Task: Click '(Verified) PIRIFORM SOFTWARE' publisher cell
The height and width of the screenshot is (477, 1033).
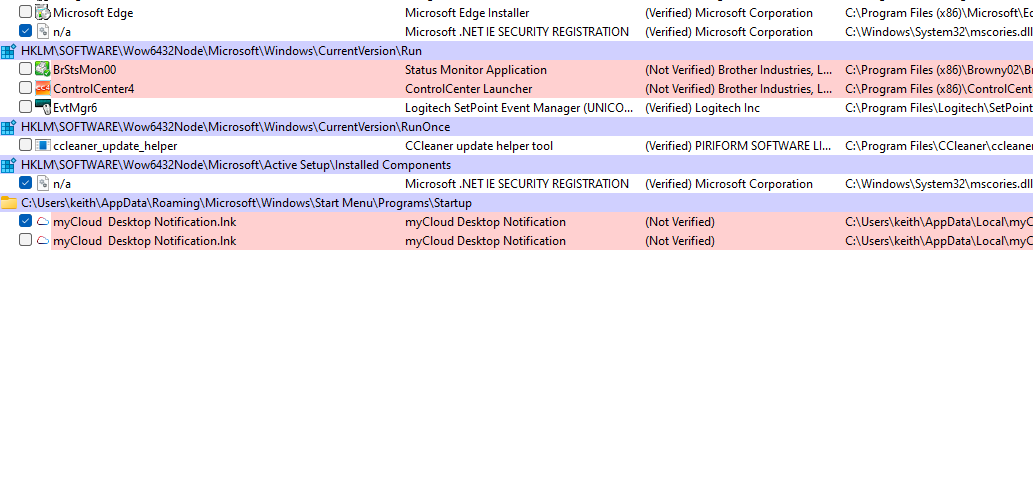Action: pyautogui.click(x=738, y=146)
